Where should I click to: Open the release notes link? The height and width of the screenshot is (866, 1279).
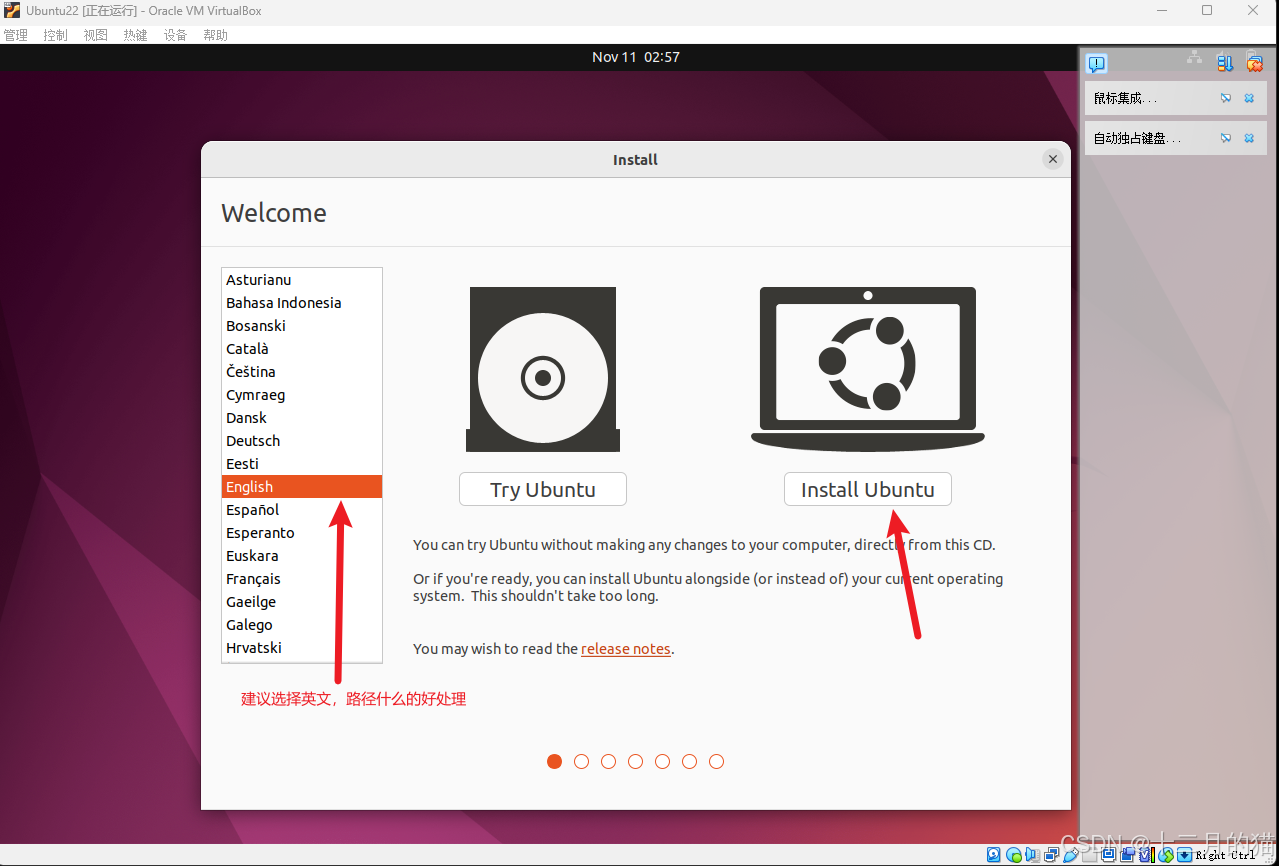tap(626, 648)
